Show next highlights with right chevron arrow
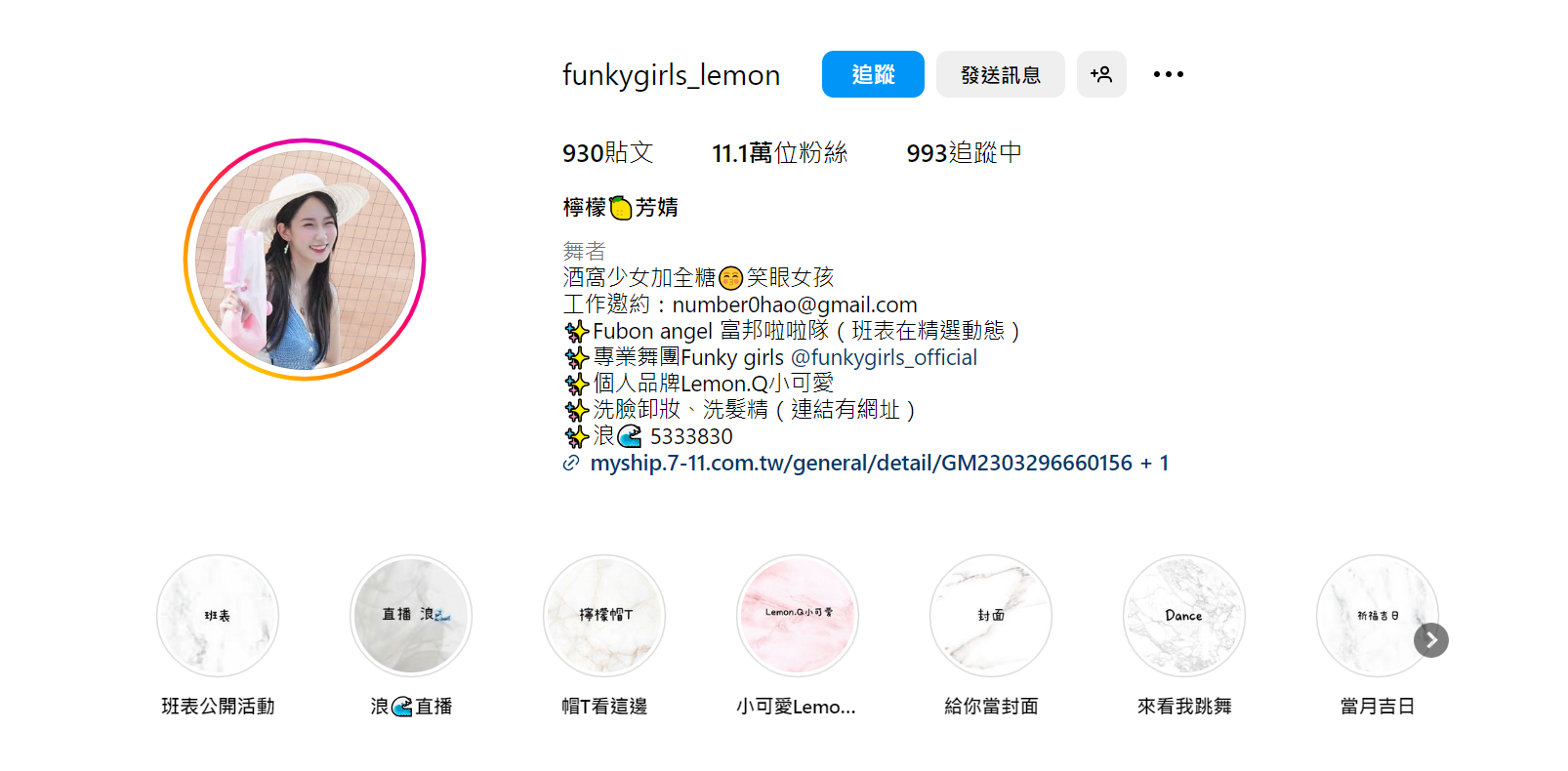Viewport: 1568px width, 771px height. (x=1431, y=640)
